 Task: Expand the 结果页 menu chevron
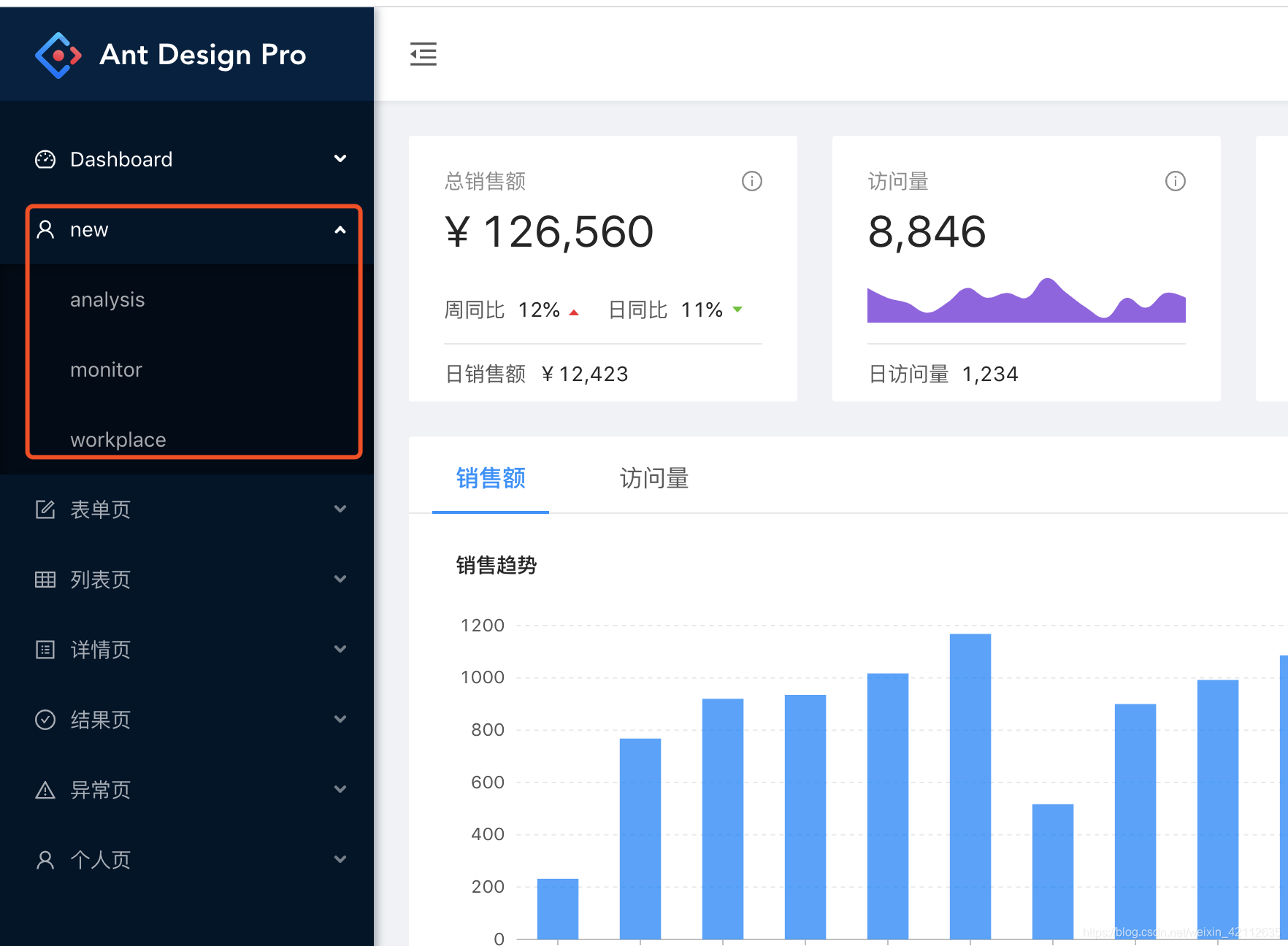coord(340,719)
